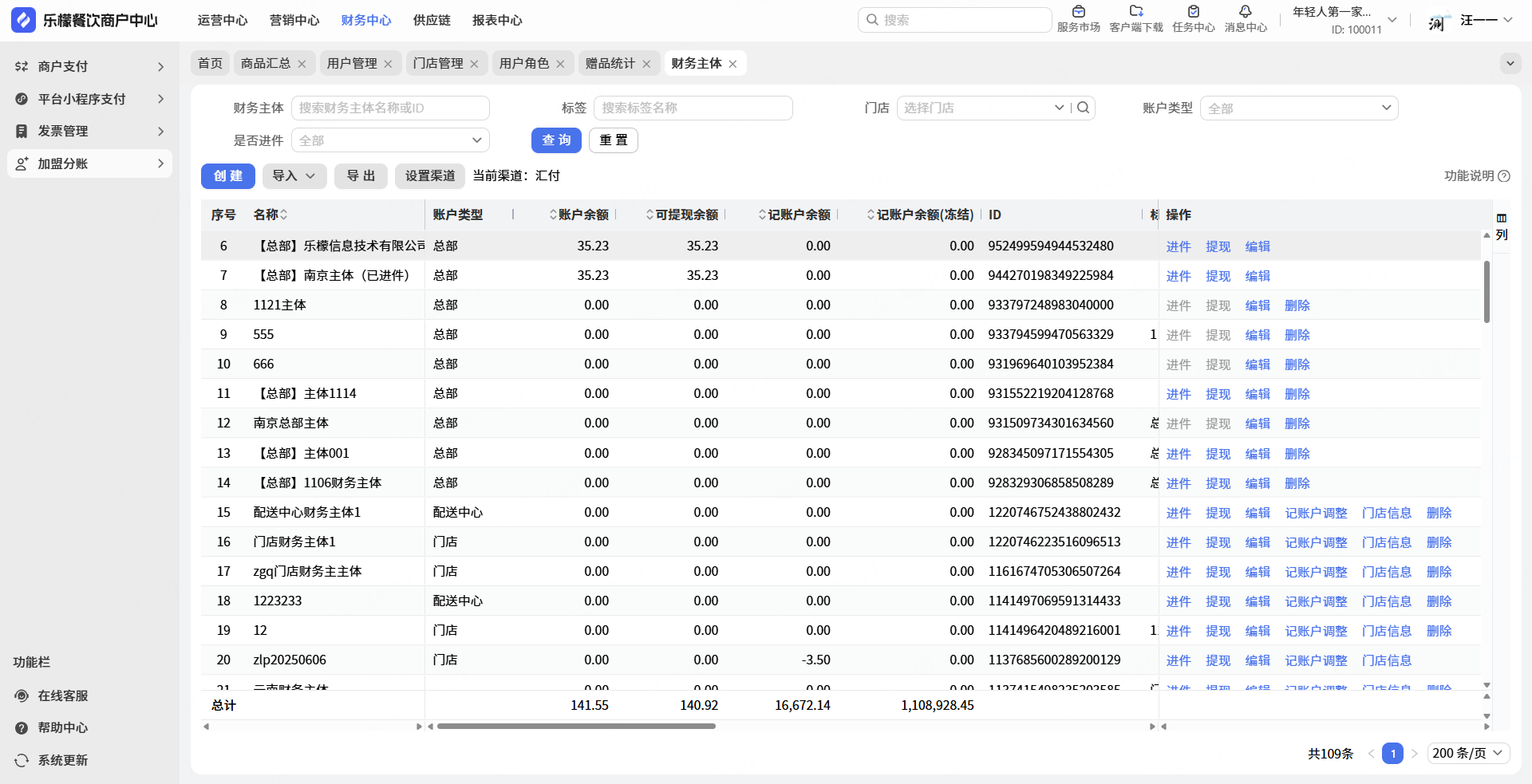This screenshot has height=784, width=1532.
Task: Switch to the 用户管理 tab
Action: (x=351, y=64)
